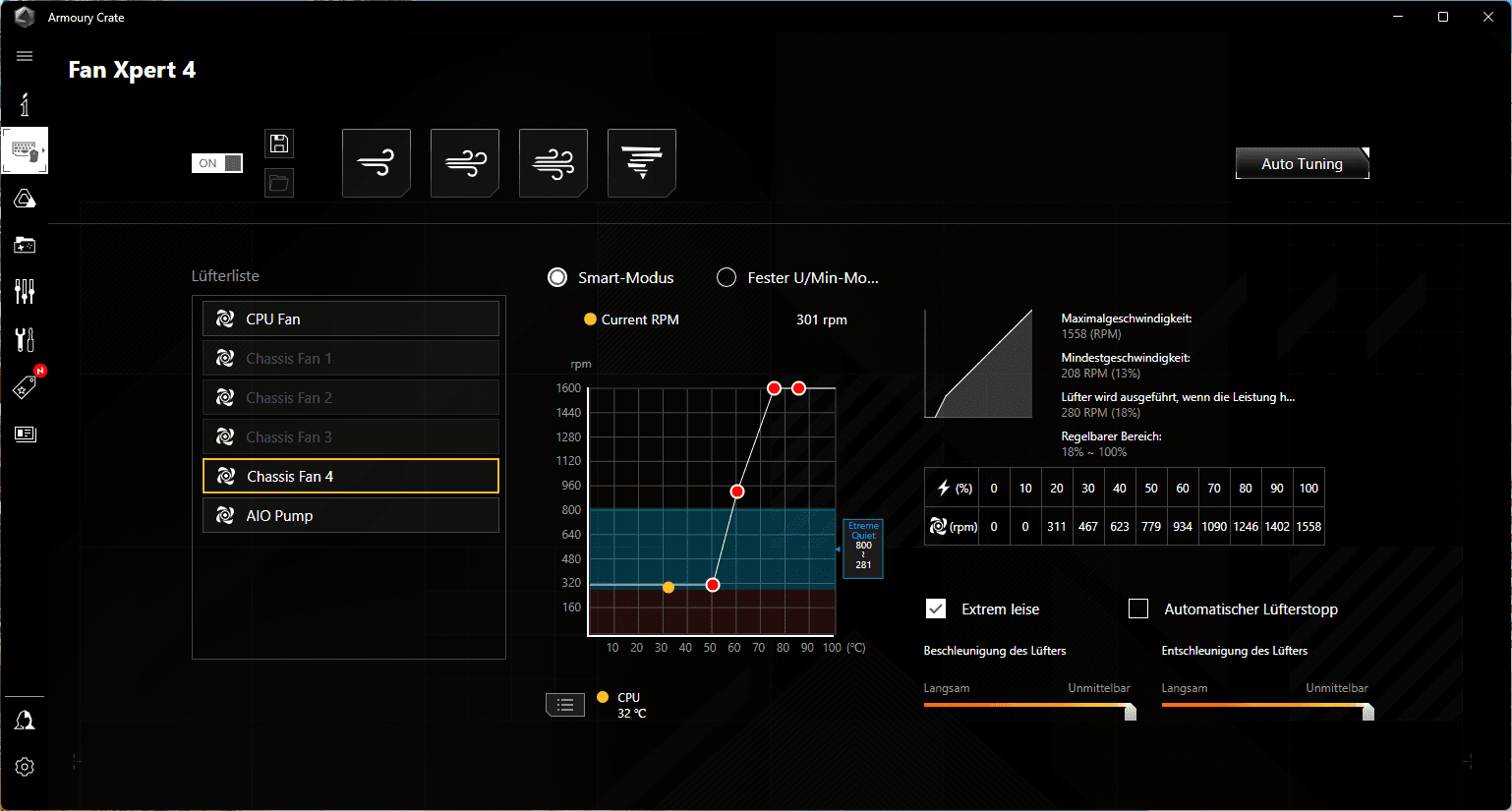The height and width of the screenshot is (811, 1512).
Task: Click the fan speed curve preview thumbnail
Action: tap(978, 364)
